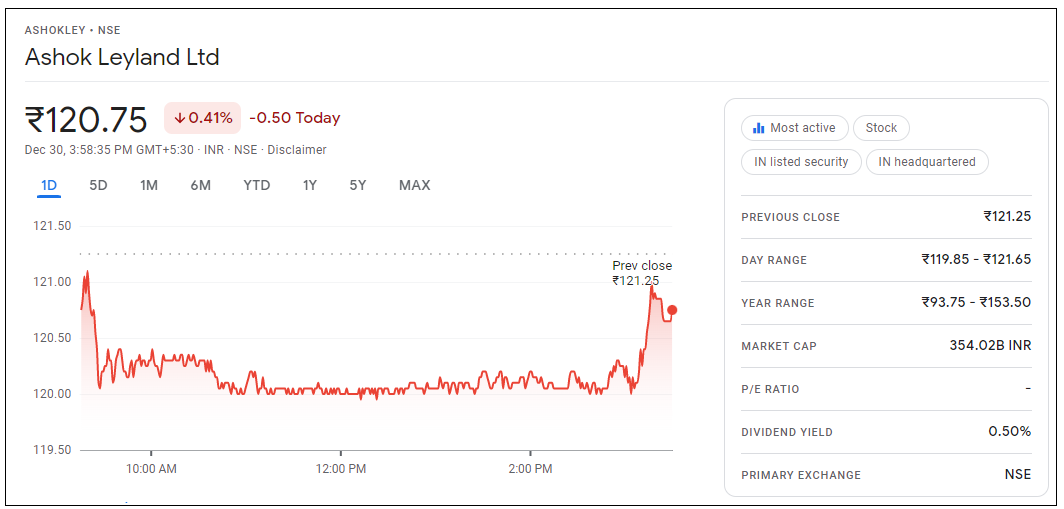Select the 1D time range tab
Image resolution: width=1064 pixels, height=509 pixels.
[x=49, y=185]
